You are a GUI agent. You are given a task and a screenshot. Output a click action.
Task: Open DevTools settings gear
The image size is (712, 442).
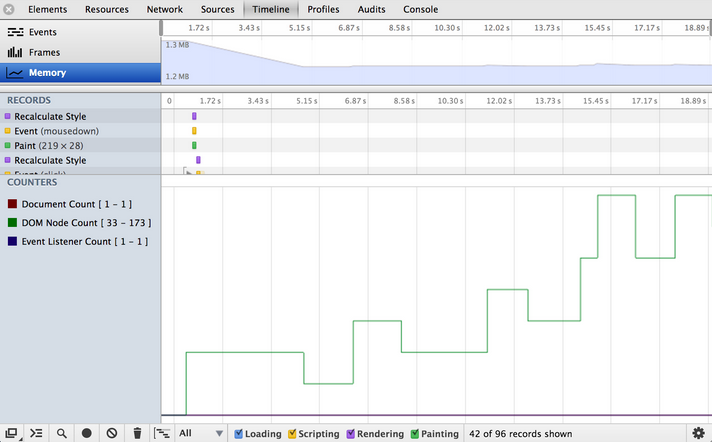(698, 433)
